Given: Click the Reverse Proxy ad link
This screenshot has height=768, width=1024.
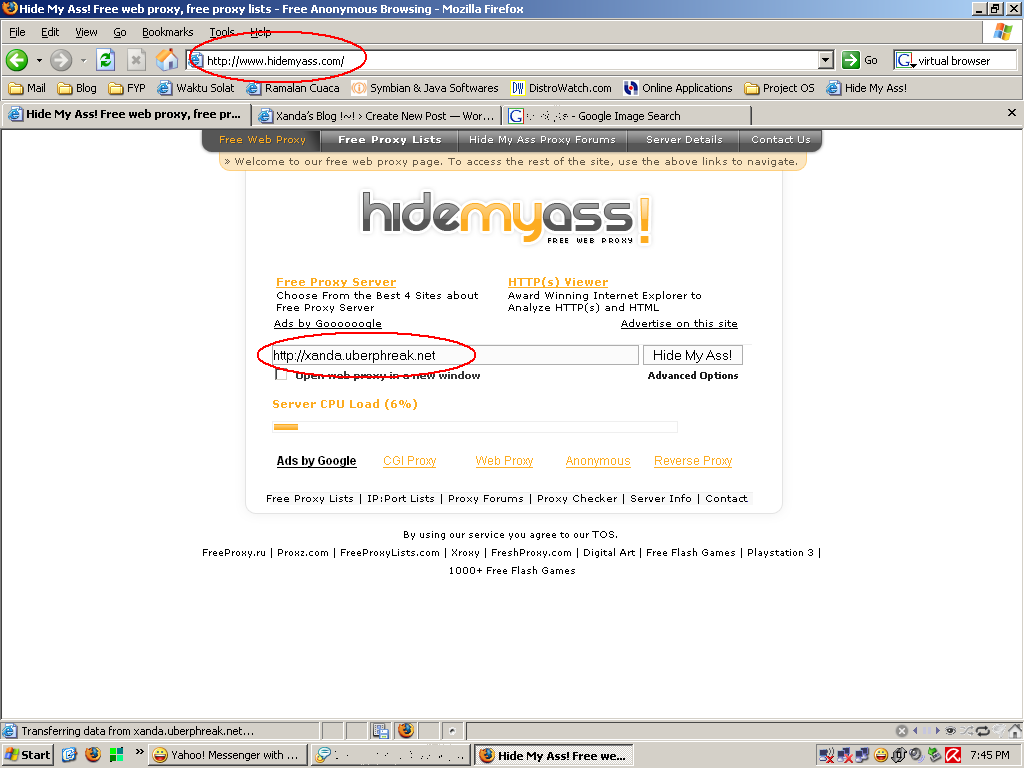Looking at the screenshot, I should [693, 461].
